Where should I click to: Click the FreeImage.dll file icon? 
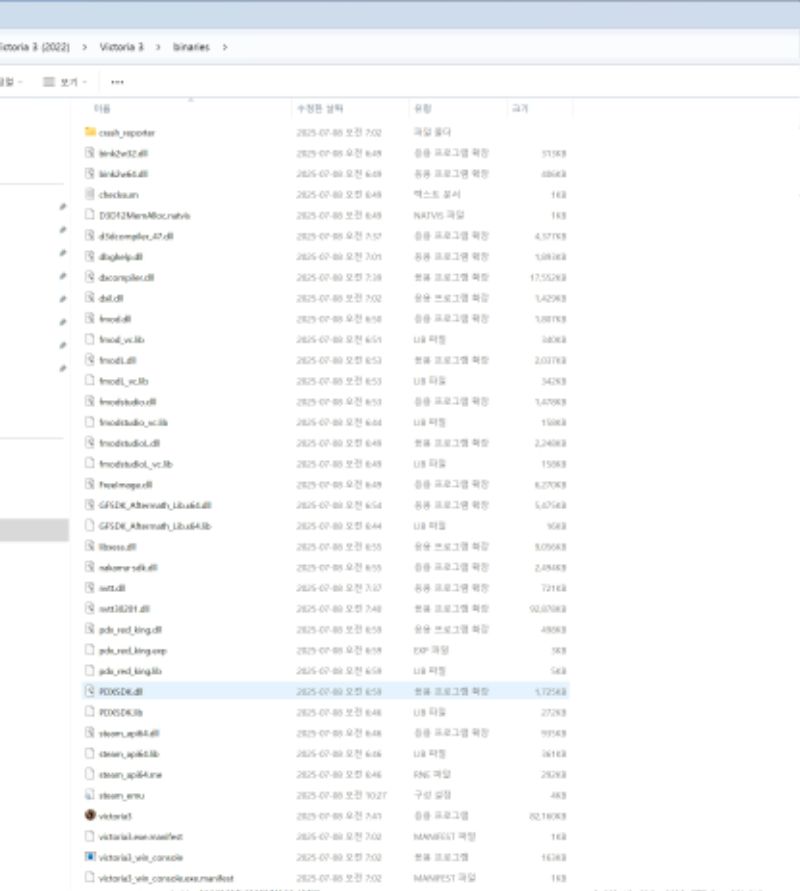pyautogui.click(x=90, y=484)
